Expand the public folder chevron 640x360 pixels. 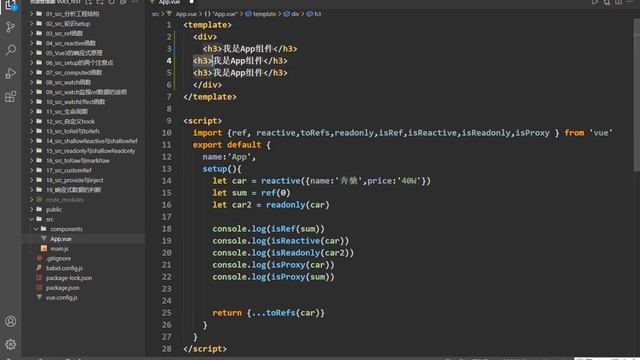(x=31, y=209)
